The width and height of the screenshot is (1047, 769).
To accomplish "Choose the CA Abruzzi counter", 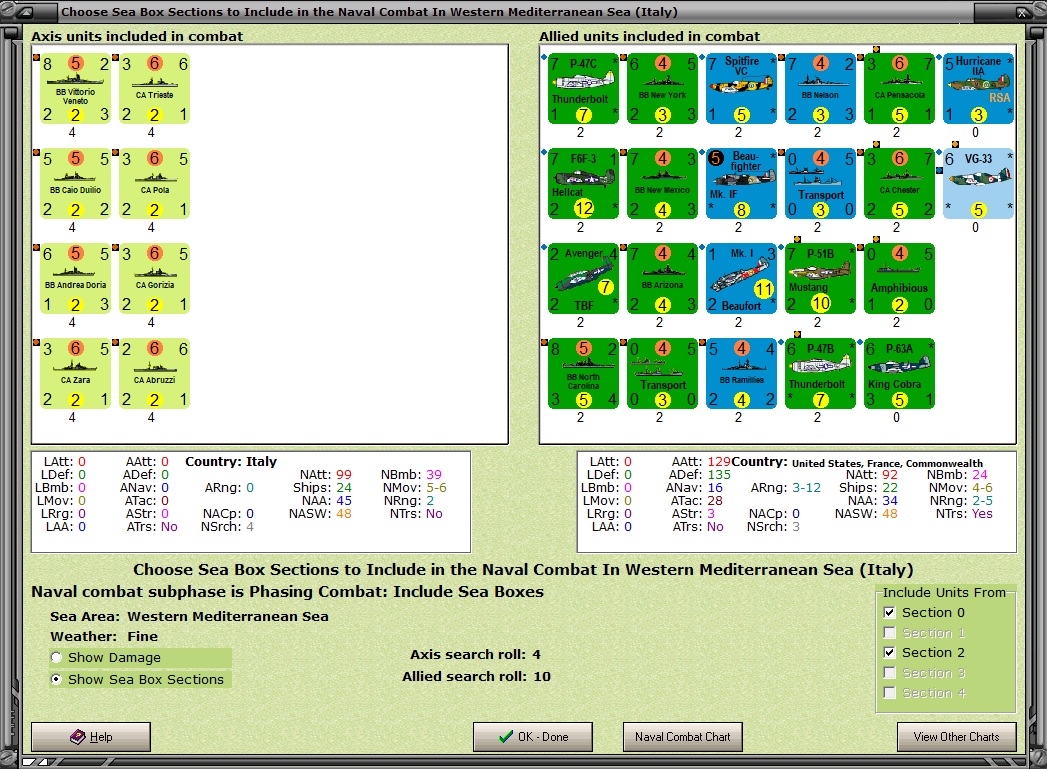I will tap(154, 373).
